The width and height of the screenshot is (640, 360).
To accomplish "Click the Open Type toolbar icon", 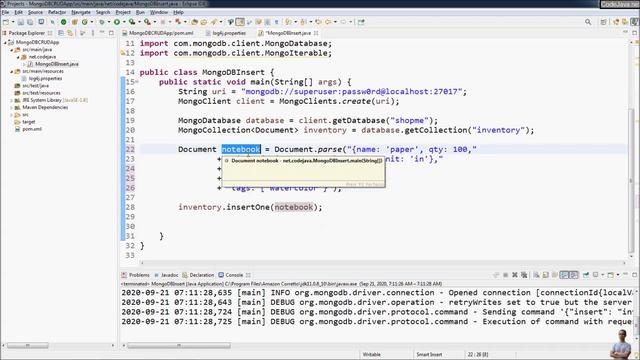I will 195,22.
